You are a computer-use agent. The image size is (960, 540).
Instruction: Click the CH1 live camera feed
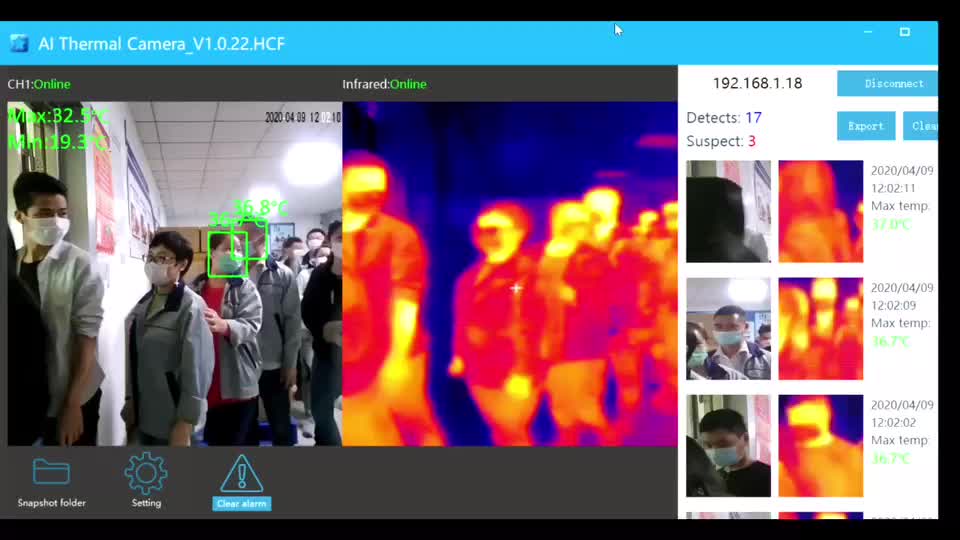coord(174,330)
